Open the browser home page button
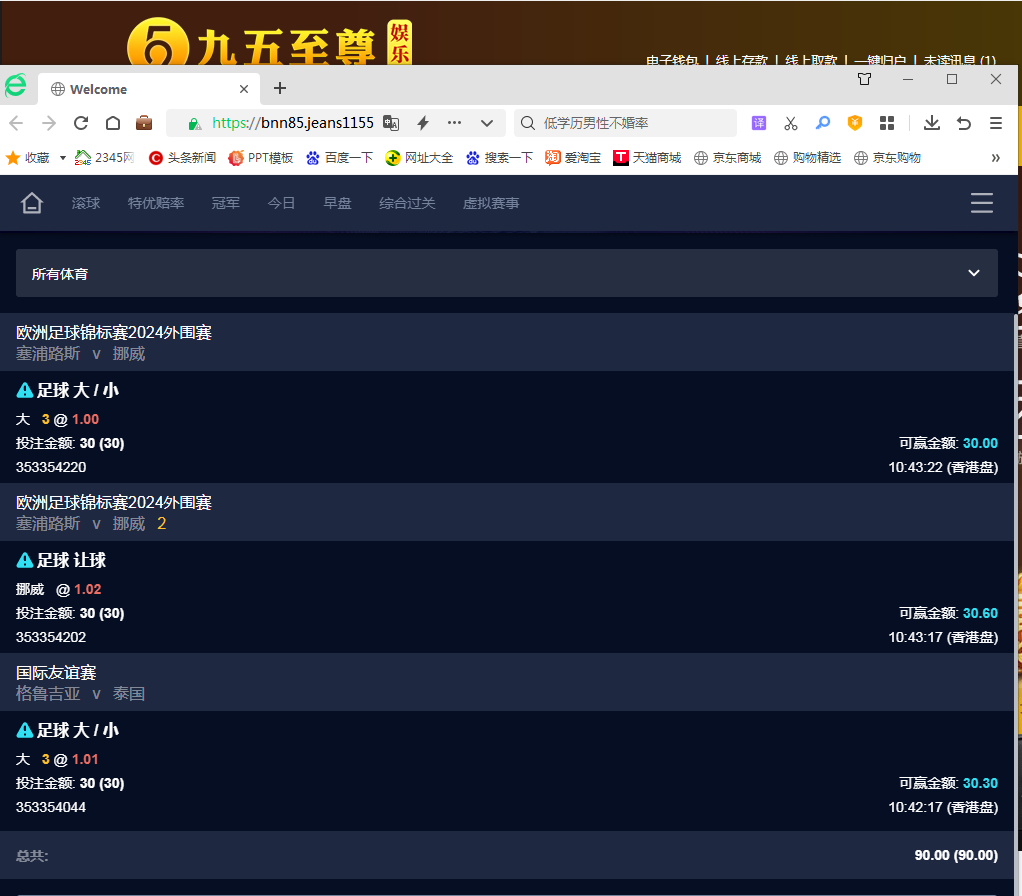The height and width of the screenshot is (896, 1022). (113, 123)
